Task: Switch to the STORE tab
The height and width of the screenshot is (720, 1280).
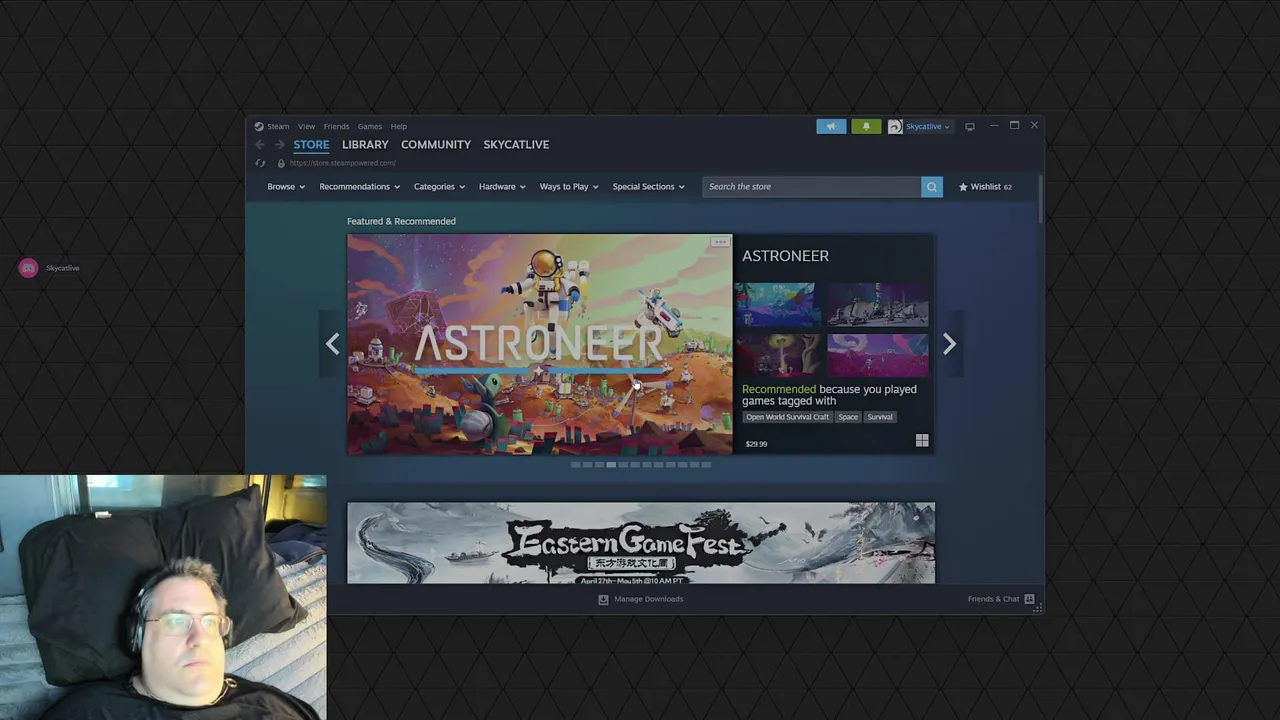Action: coord(311,145)
